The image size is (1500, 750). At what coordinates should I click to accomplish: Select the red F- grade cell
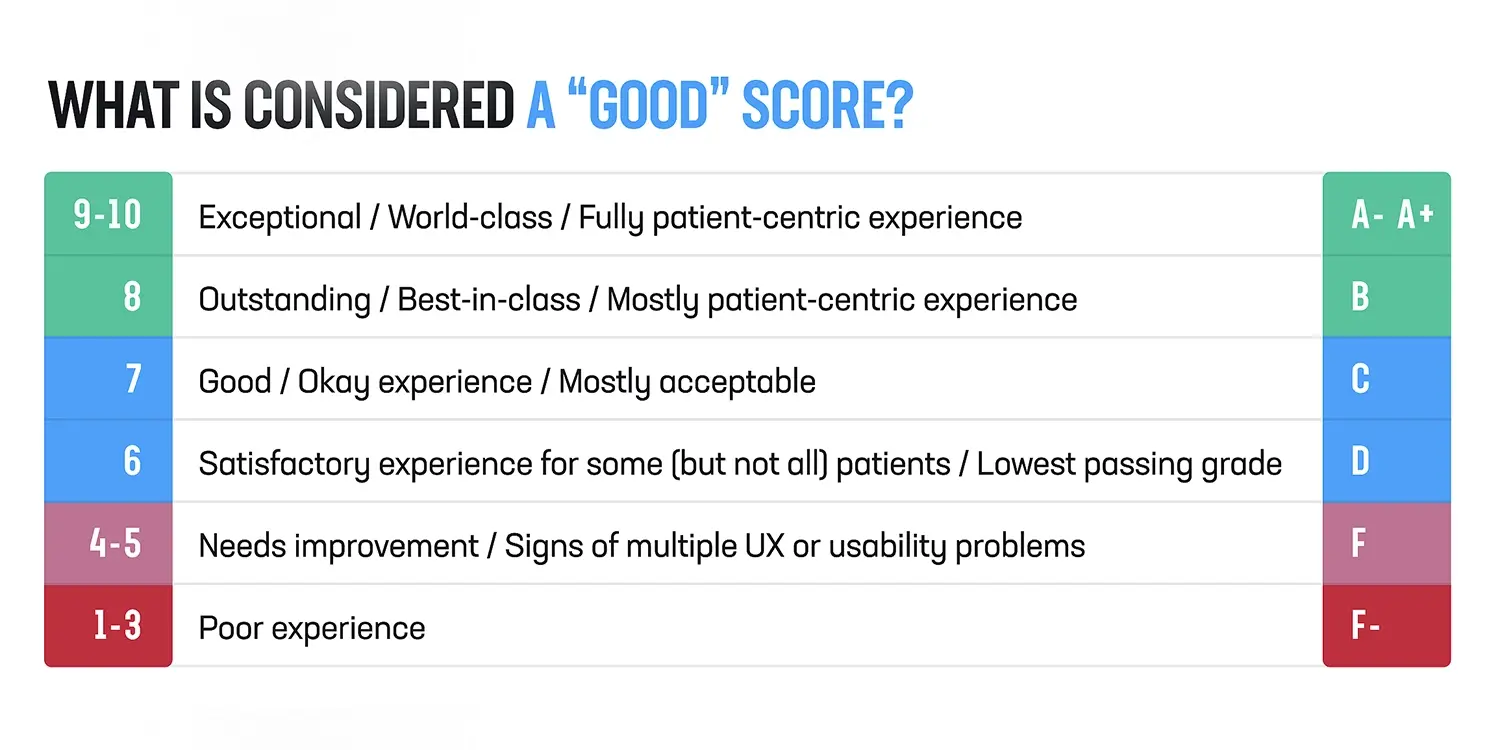[1387, 627]
